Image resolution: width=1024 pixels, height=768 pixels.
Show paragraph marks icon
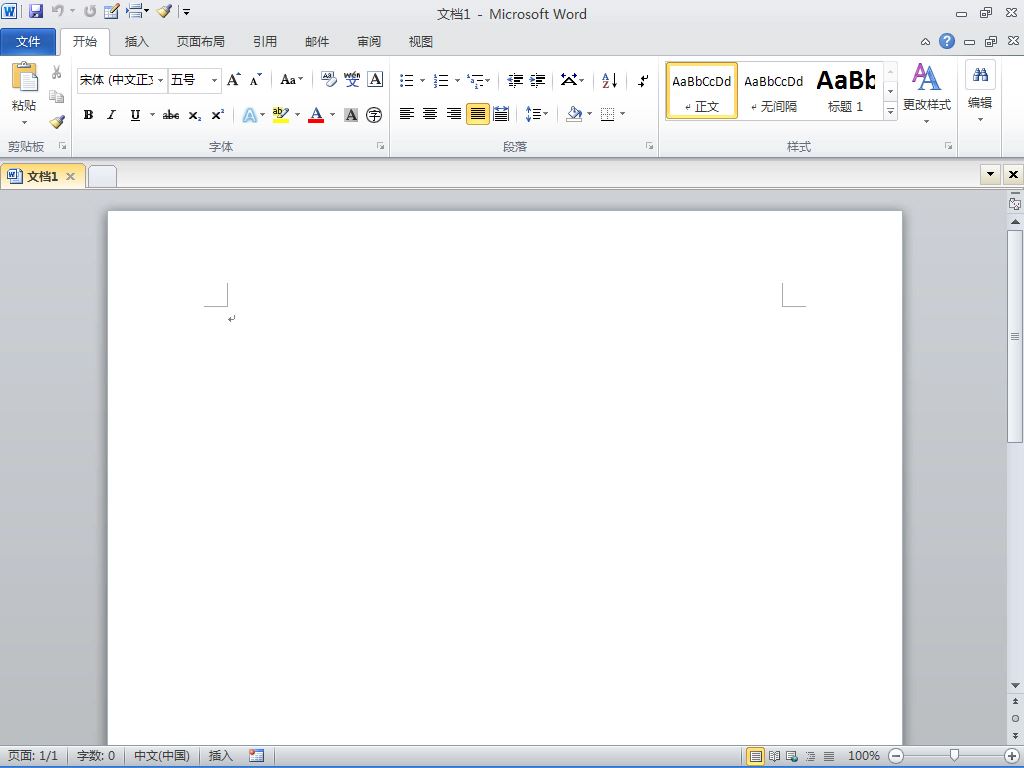pos(643,80)
